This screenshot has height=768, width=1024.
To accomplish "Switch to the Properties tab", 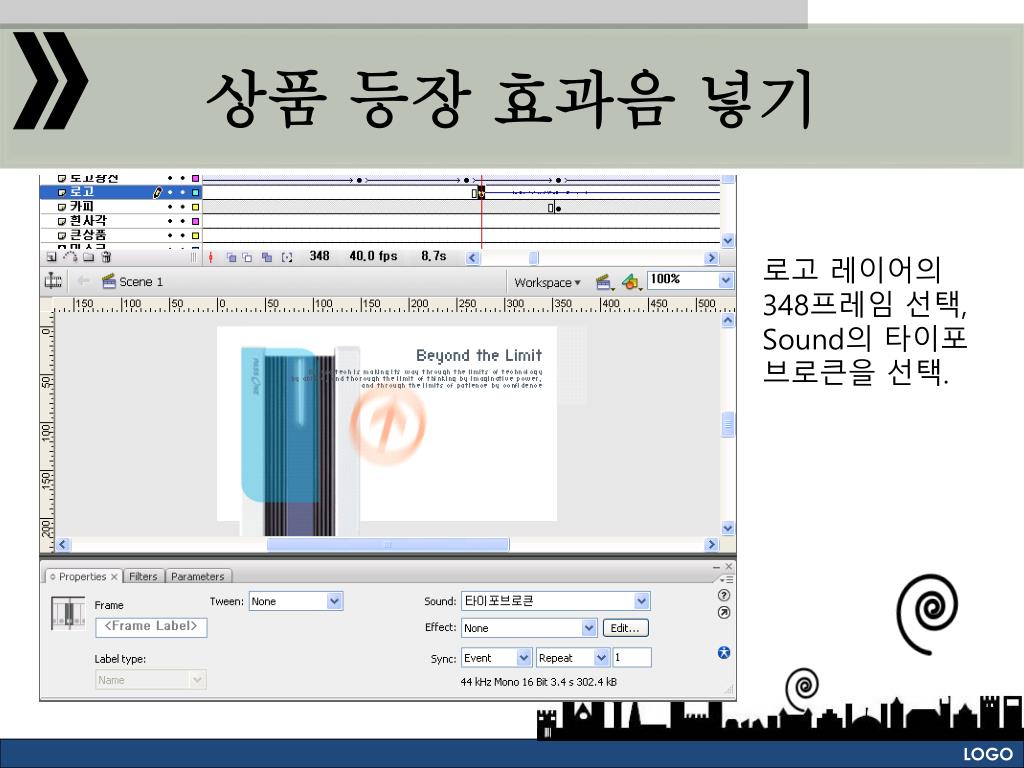I will (x=82, y=577).
